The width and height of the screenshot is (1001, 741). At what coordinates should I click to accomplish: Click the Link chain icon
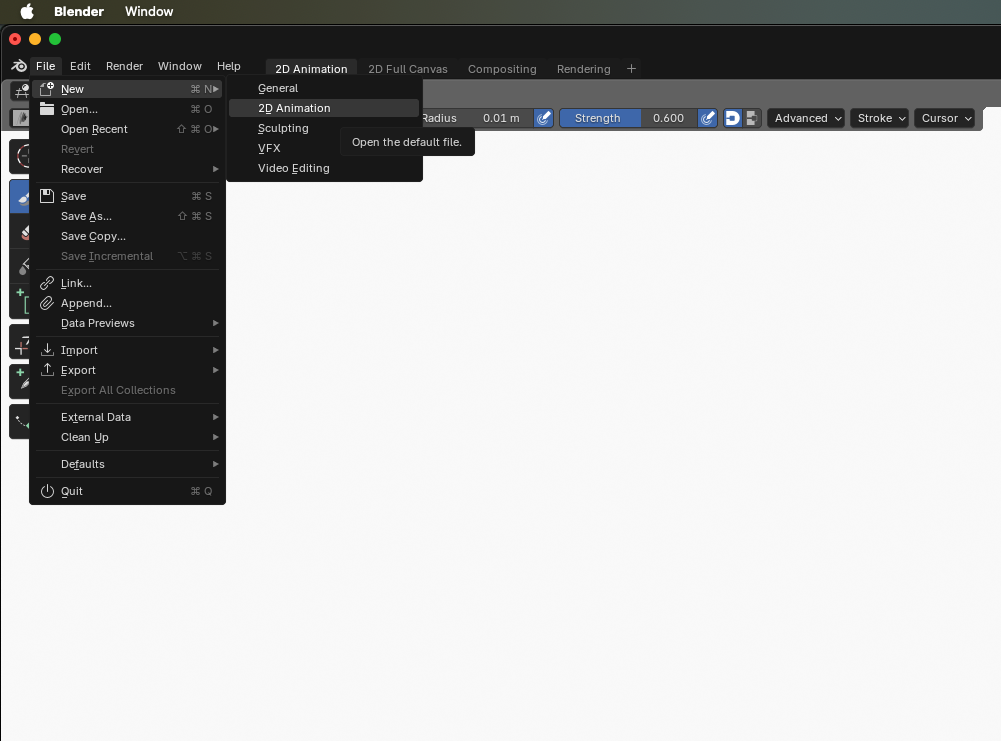46,283
